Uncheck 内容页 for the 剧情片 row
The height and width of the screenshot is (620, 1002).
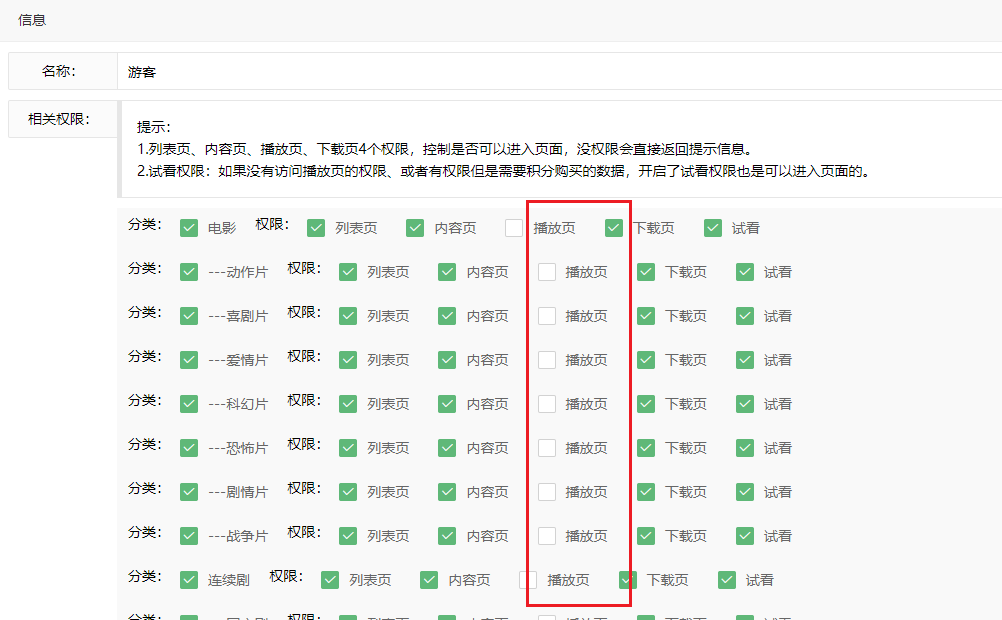click(x=448, y=492)
